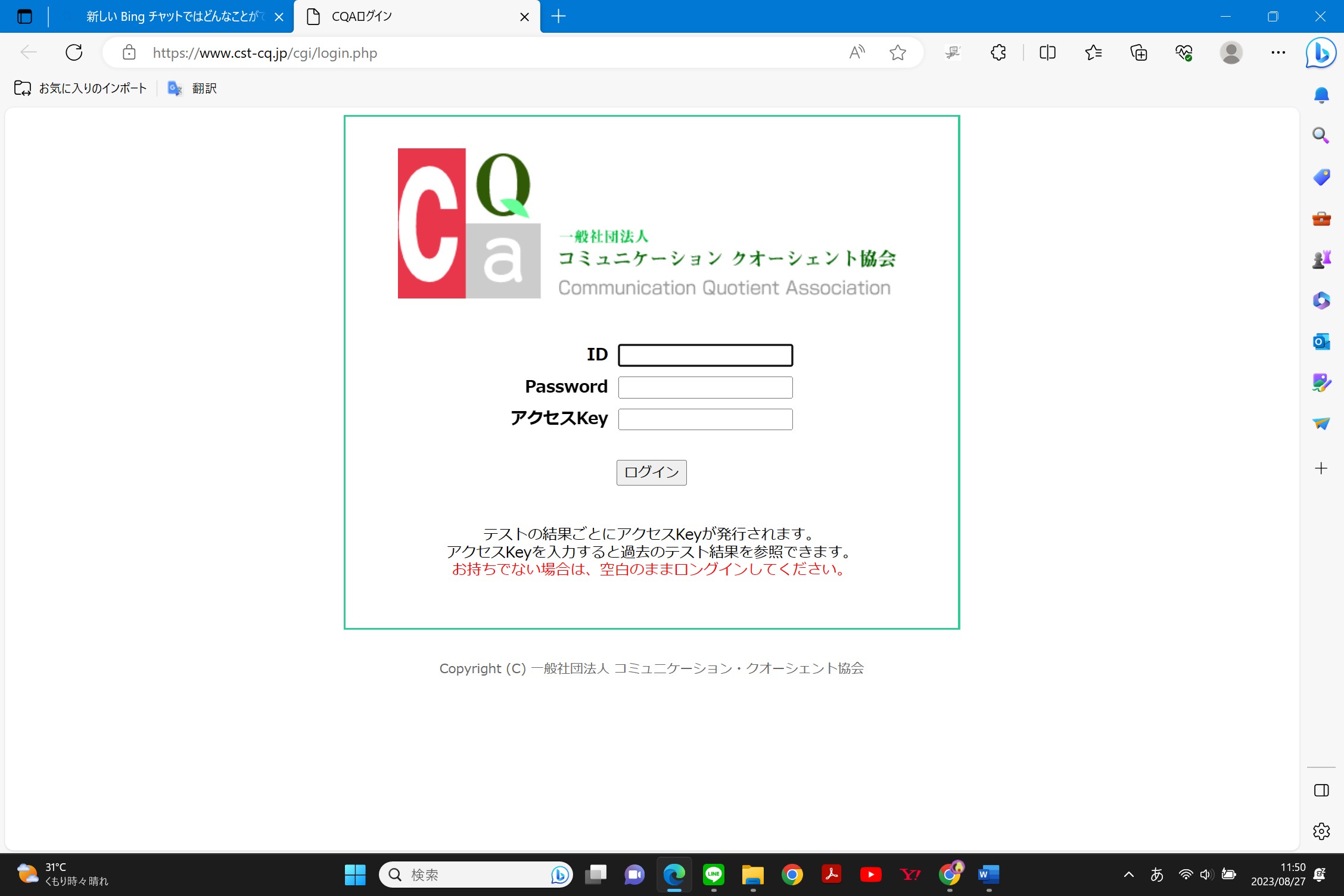The width and height of the screenshot is (1344, 896).
Task: Close the CQAログイン tab
Action: pyautogui.click(x=524, y=17)
